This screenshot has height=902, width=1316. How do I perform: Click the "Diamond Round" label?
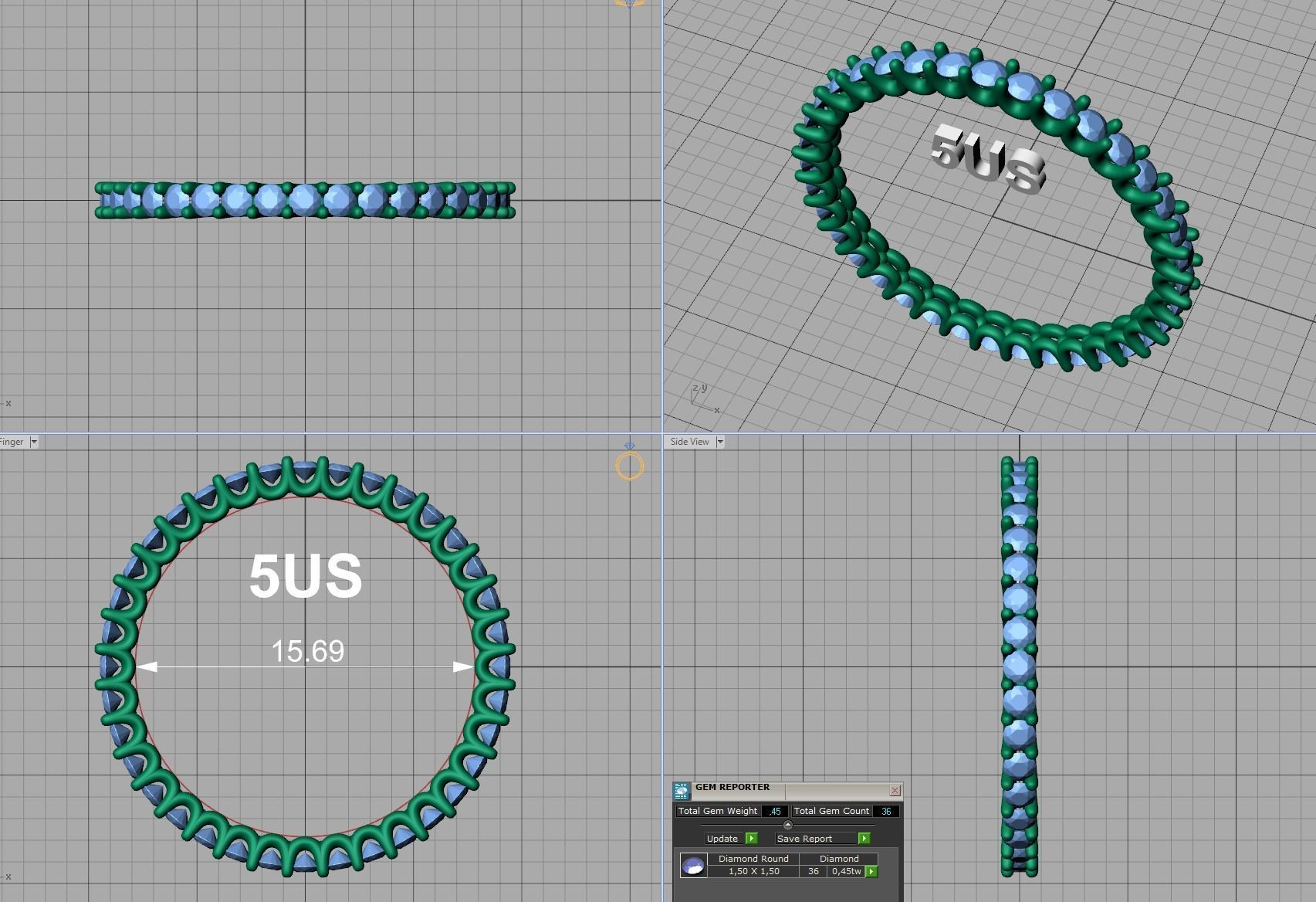tap(753, 859)
